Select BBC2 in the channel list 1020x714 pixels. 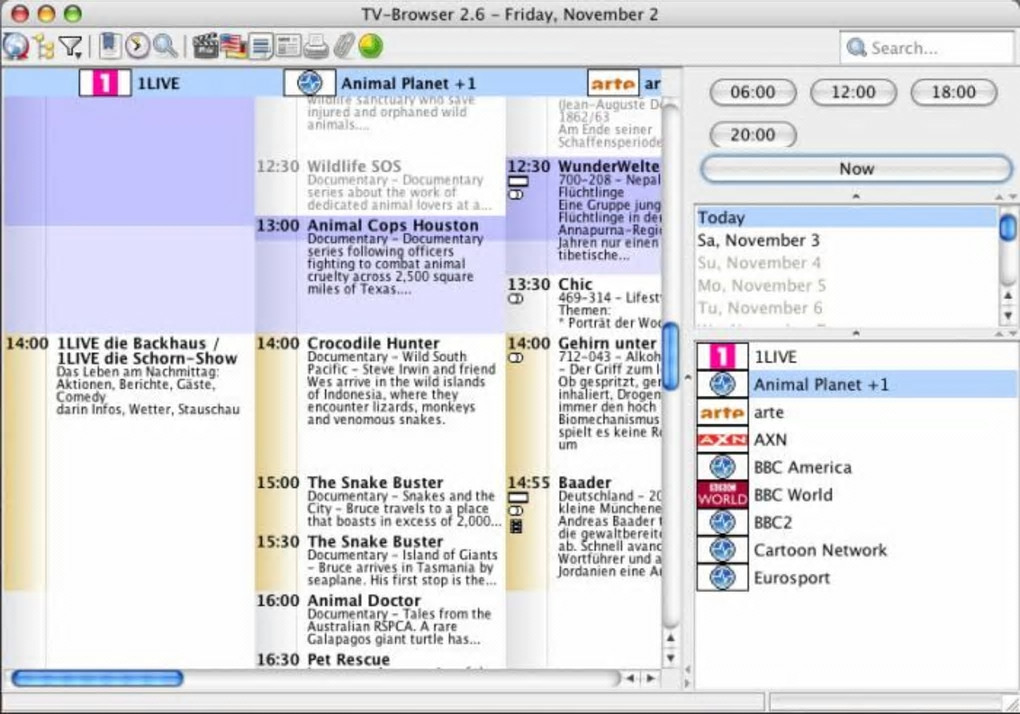pos(857,522)
